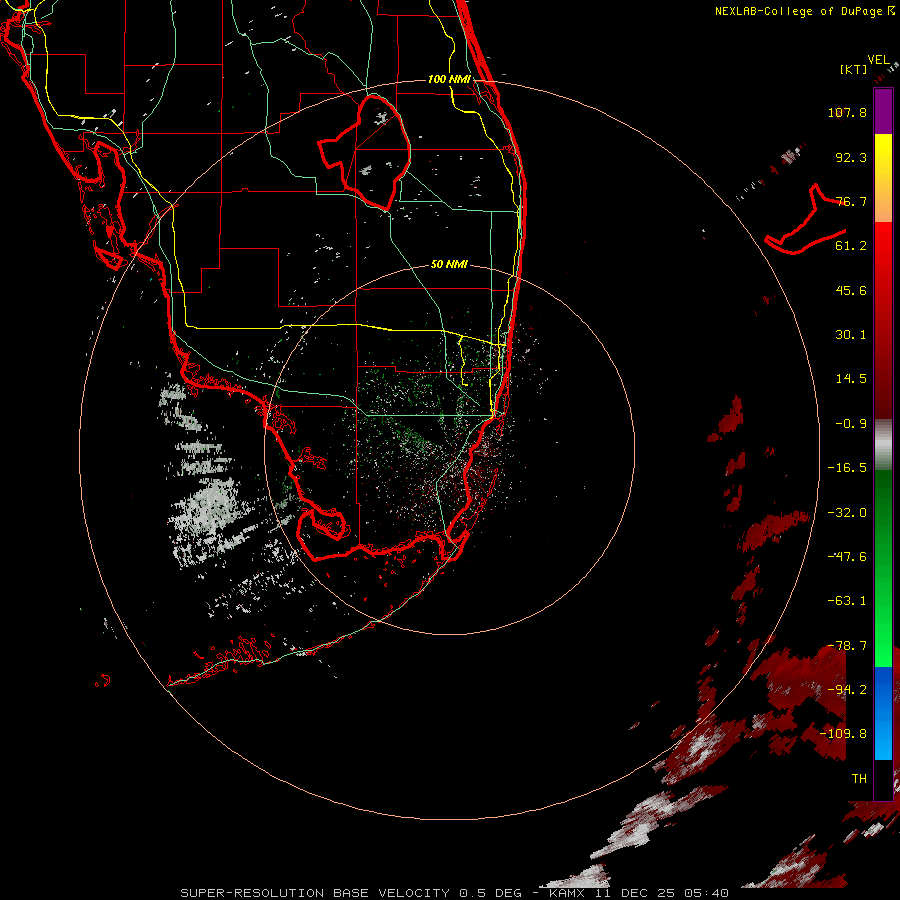Select the 45.6 legend value
This screenshot has width=900, height=900.
[x=851, y=290]
